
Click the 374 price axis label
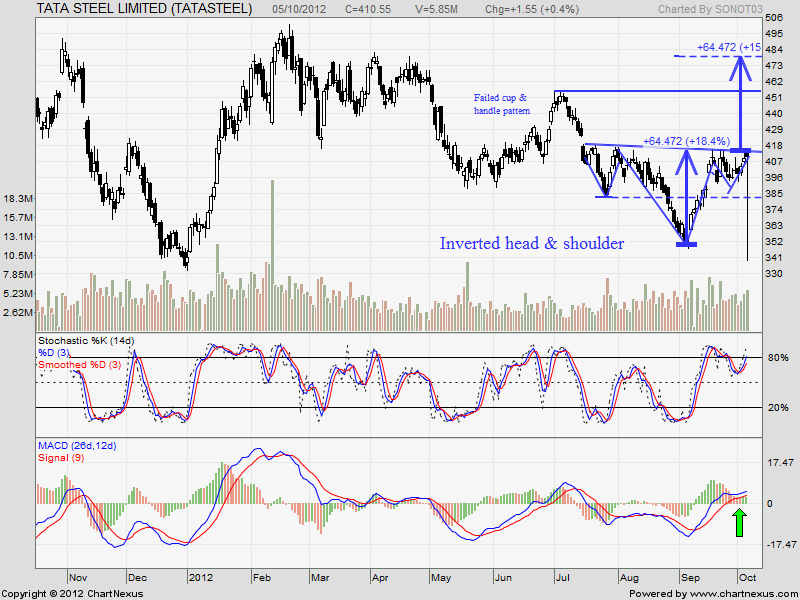tap(774, 210)
